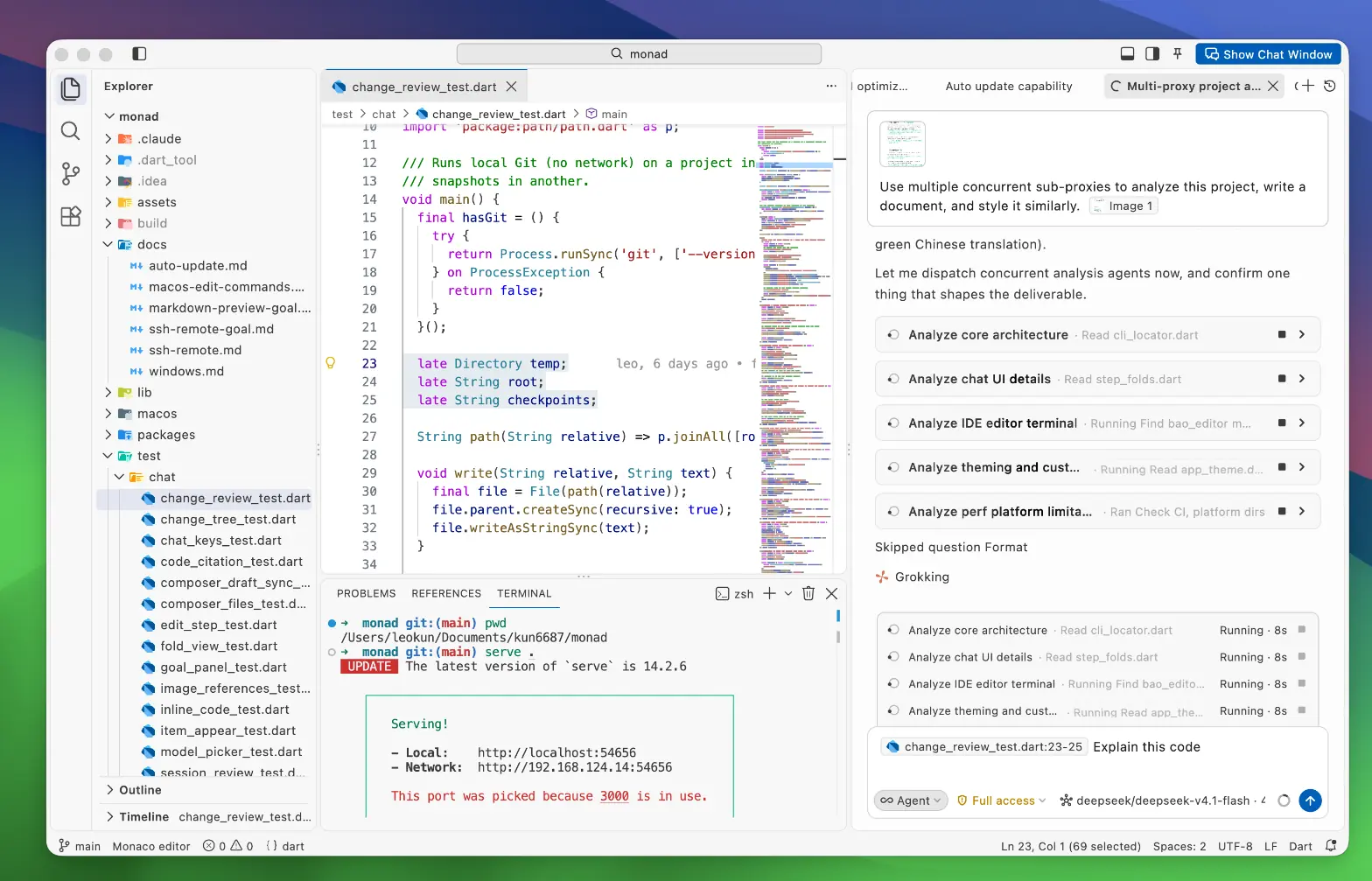Stop the Analyze theming and cust... agent card

(x=1282, y=467)
